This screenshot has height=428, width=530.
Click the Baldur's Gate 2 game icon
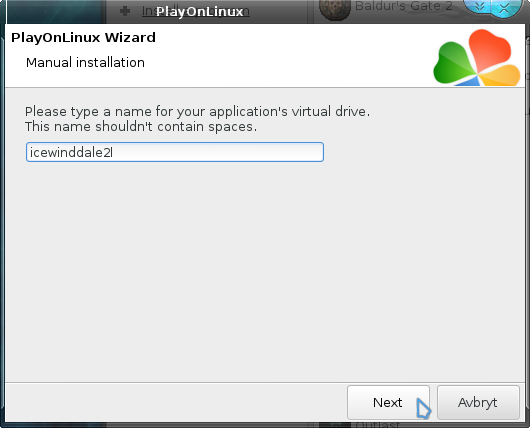pyautogui.click(x=335, y=9)
